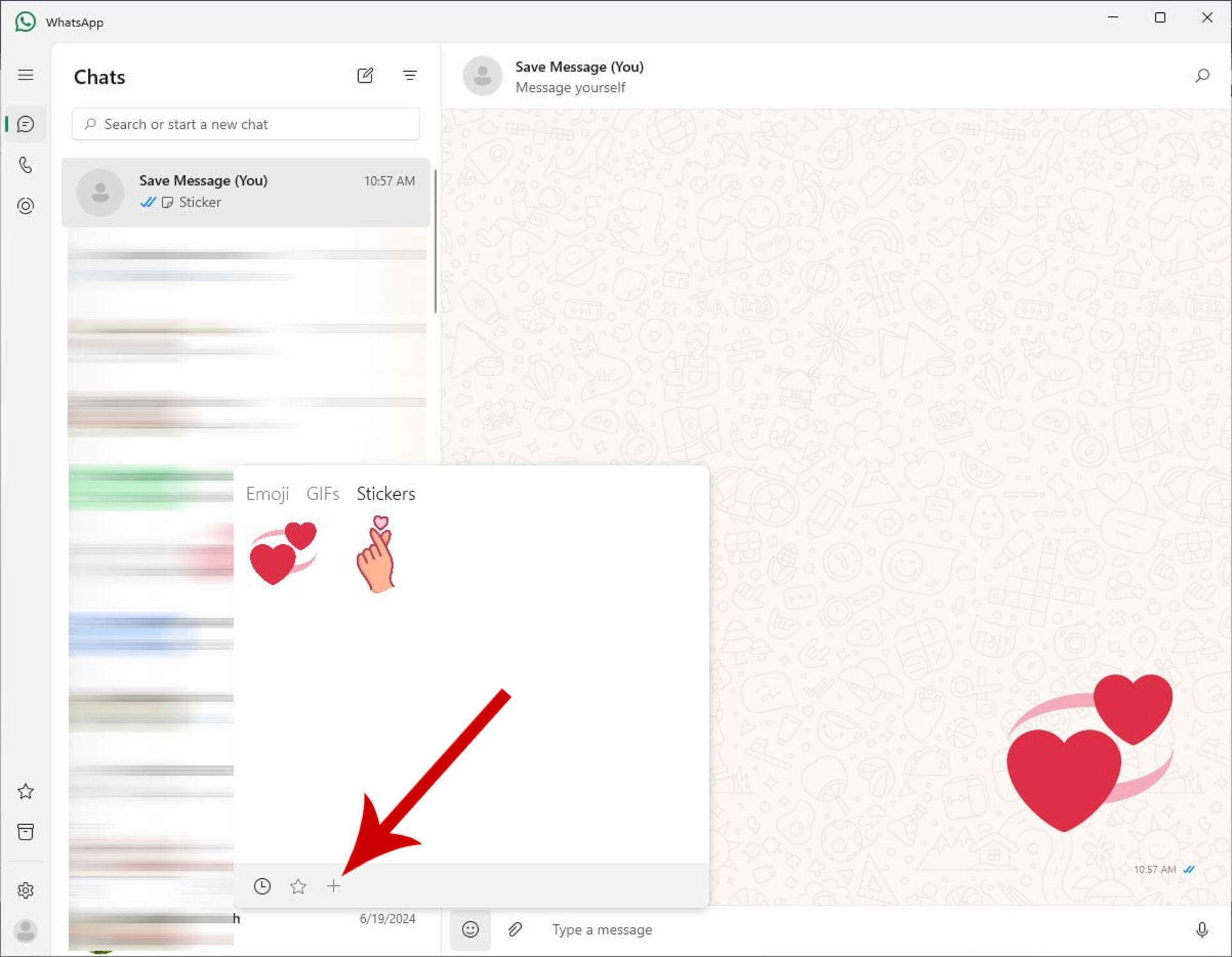Viewport: 1232px width, 957px height.
Task: Open the WhatsApp calls sidebar icon
Action: [27, 165]
